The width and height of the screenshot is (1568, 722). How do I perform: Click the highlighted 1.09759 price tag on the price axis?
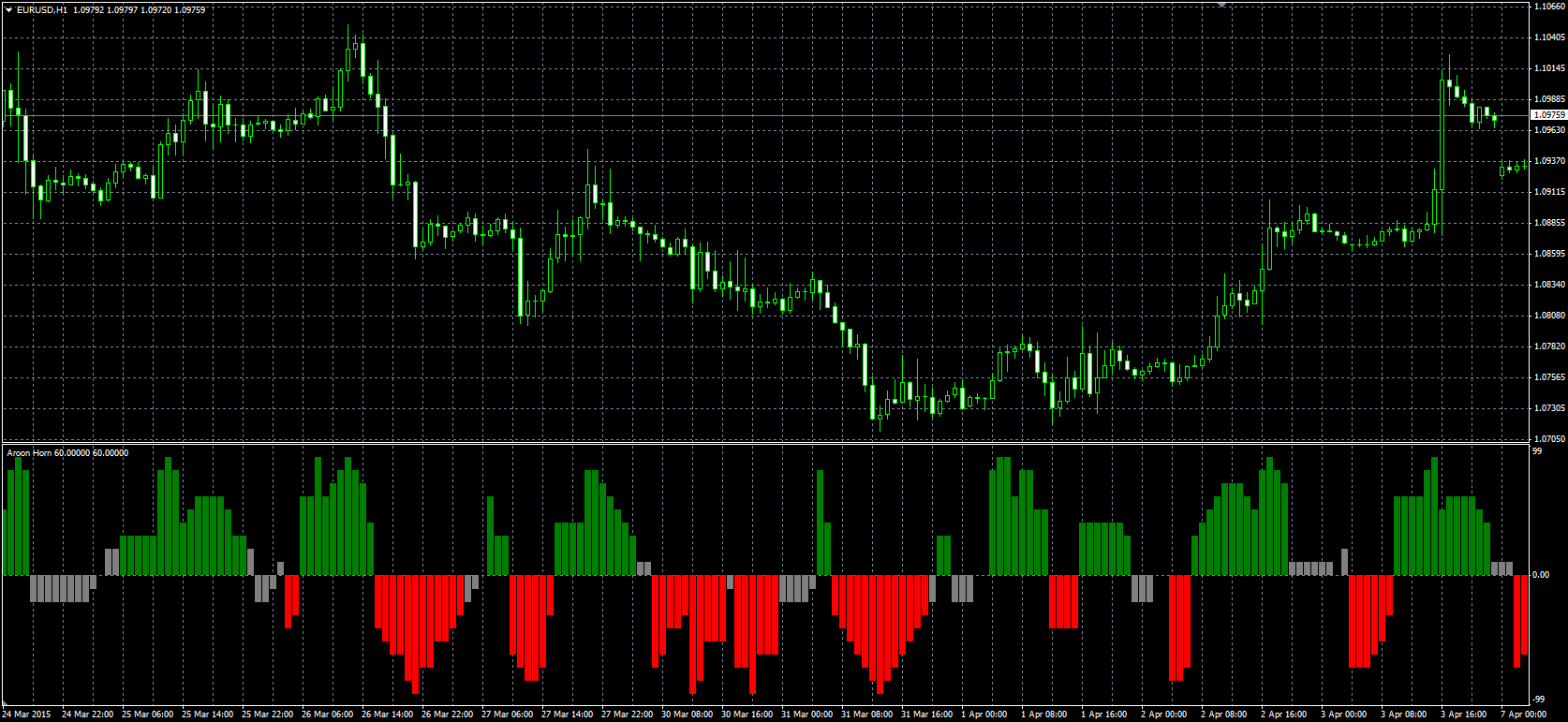point(1548,115)
